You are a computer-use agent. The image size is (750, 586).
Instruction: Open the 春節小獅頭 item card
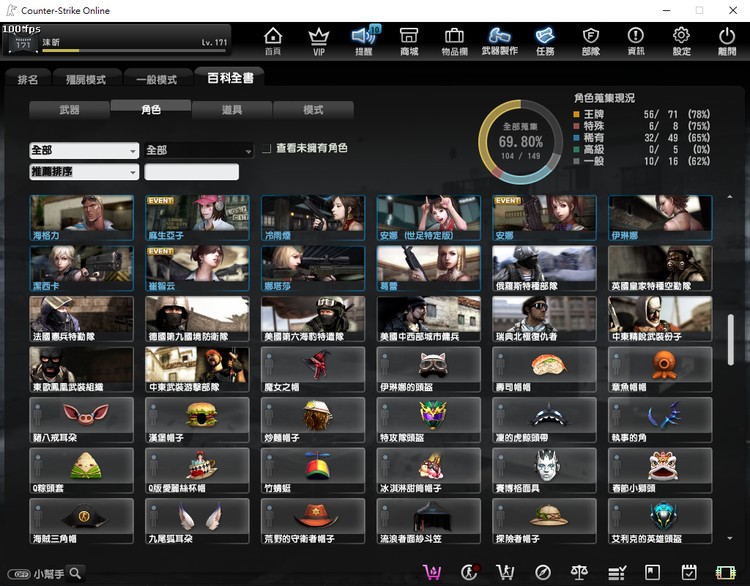(660, 471)
